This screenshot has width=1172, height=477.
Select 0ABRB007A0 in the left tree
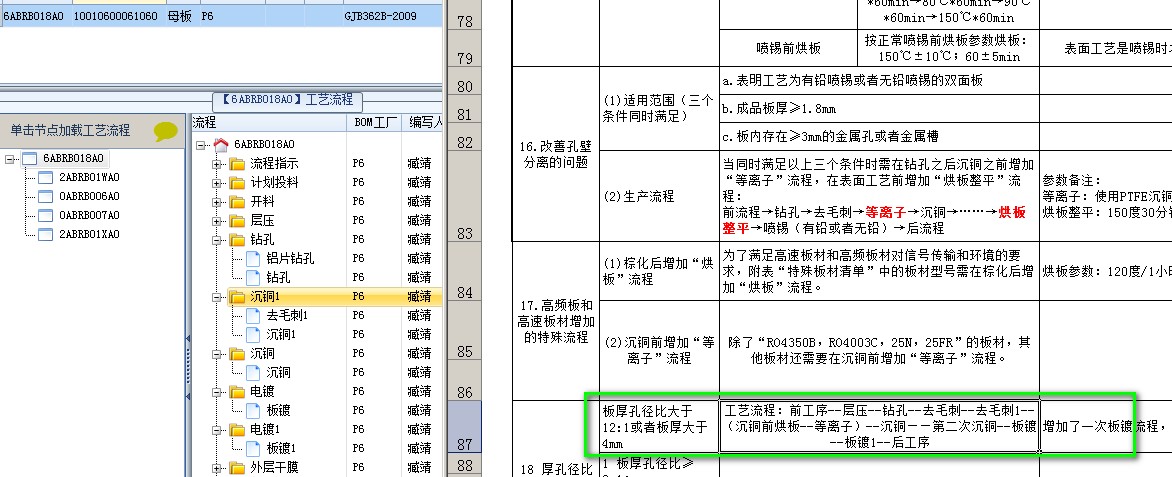point(89,215)
